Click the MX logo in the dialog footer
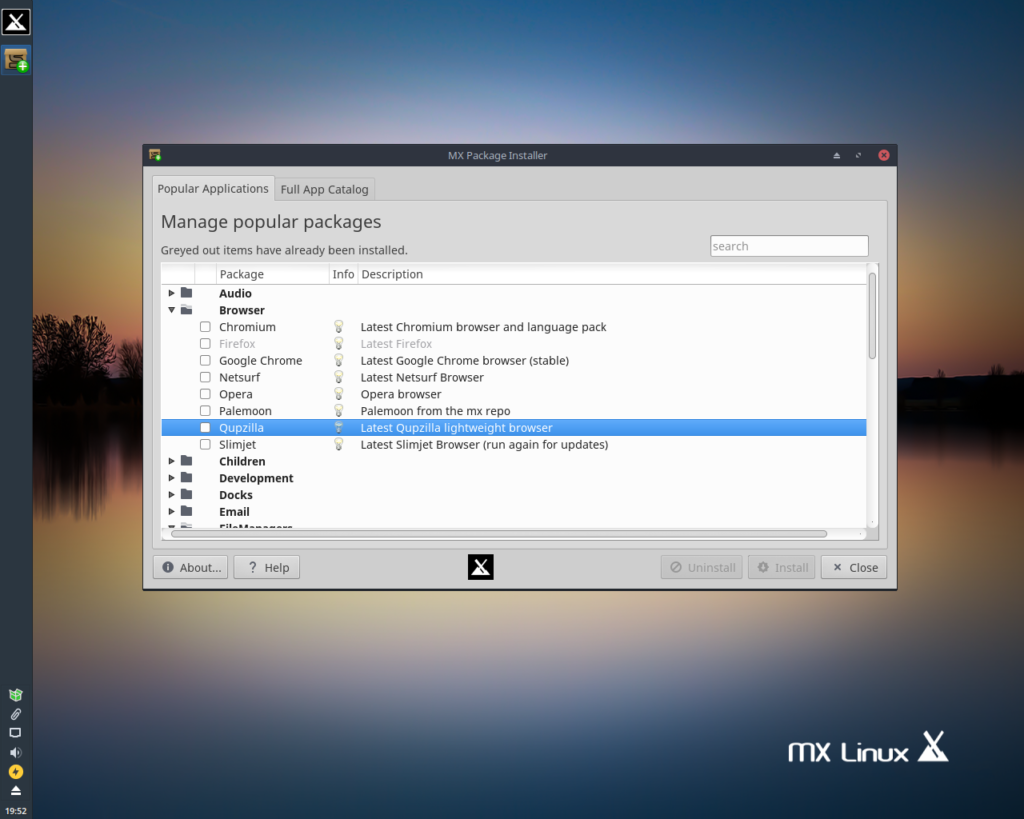Viewport: 1024px width, 819px height. [x=481, y=567]
